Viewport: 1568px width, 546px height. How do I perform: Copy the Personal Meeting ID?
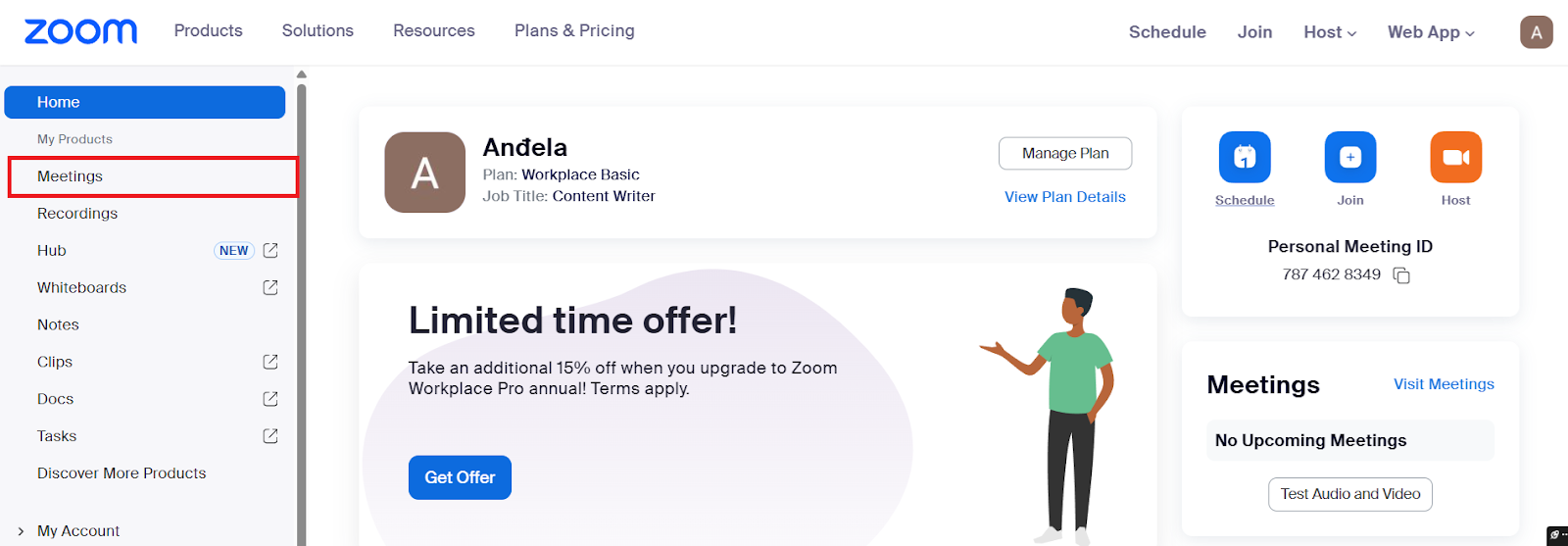pos(1401,275)
